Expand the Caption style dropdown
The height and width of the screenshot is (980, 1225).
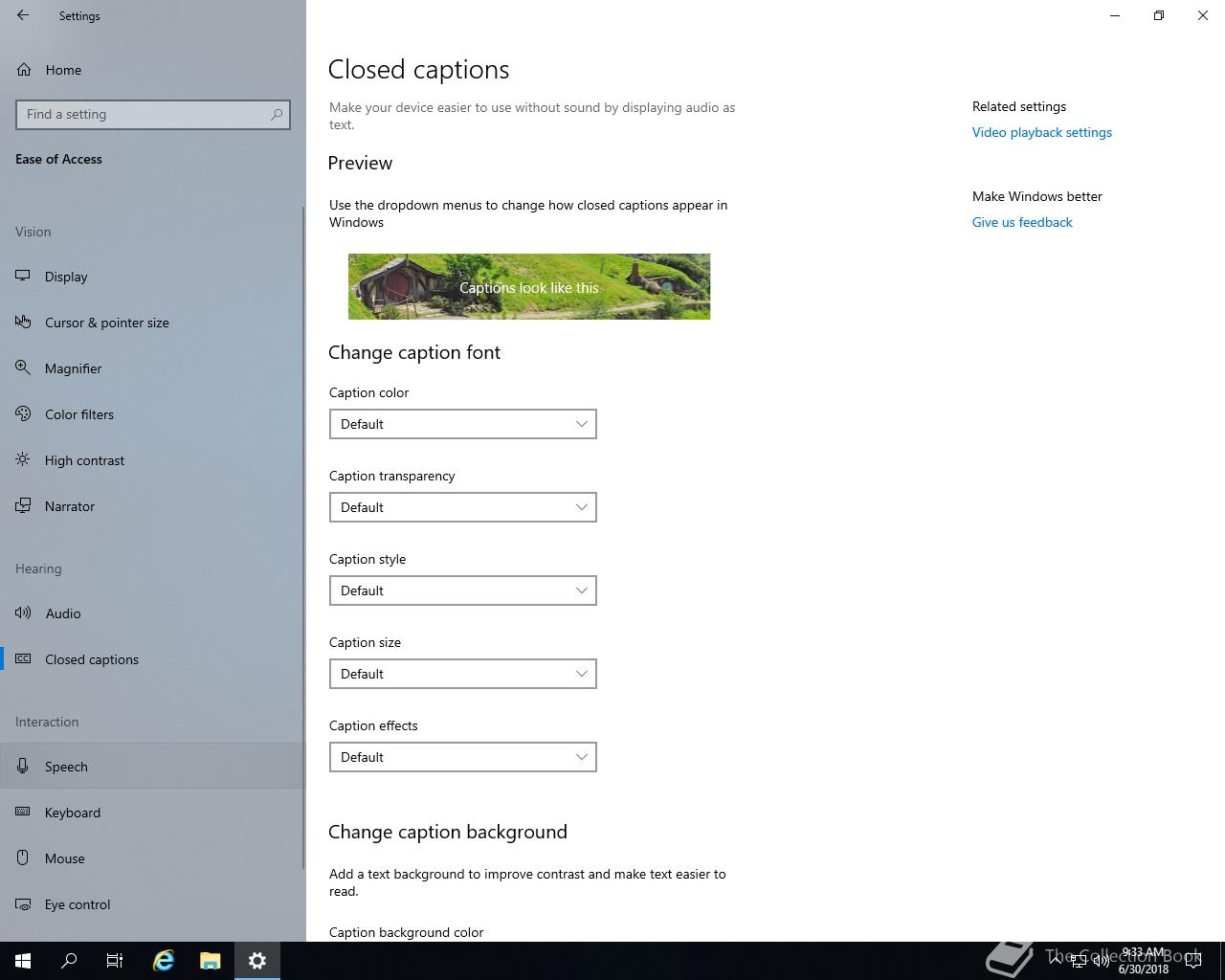click(463, 590)
